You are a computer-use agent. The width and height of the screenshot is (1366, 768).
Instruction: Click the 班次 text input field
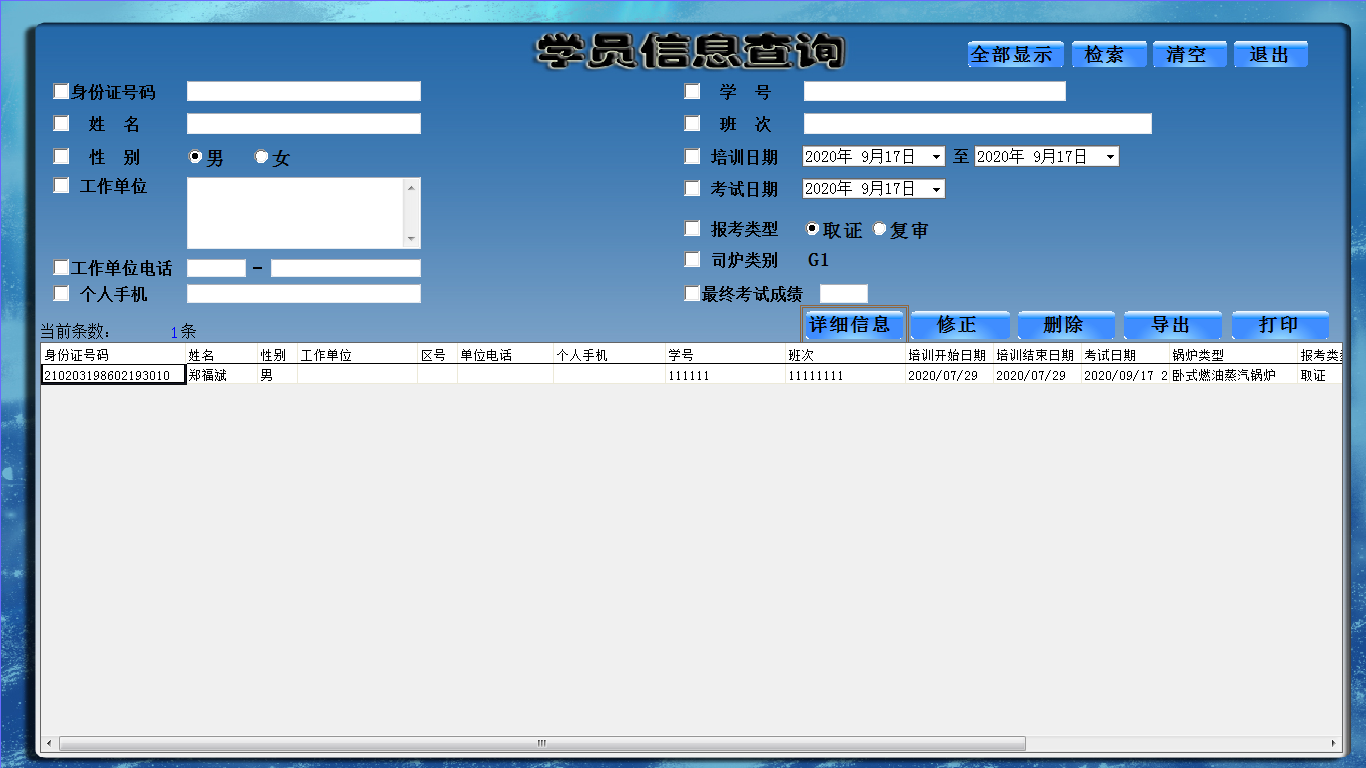point(977,124)
